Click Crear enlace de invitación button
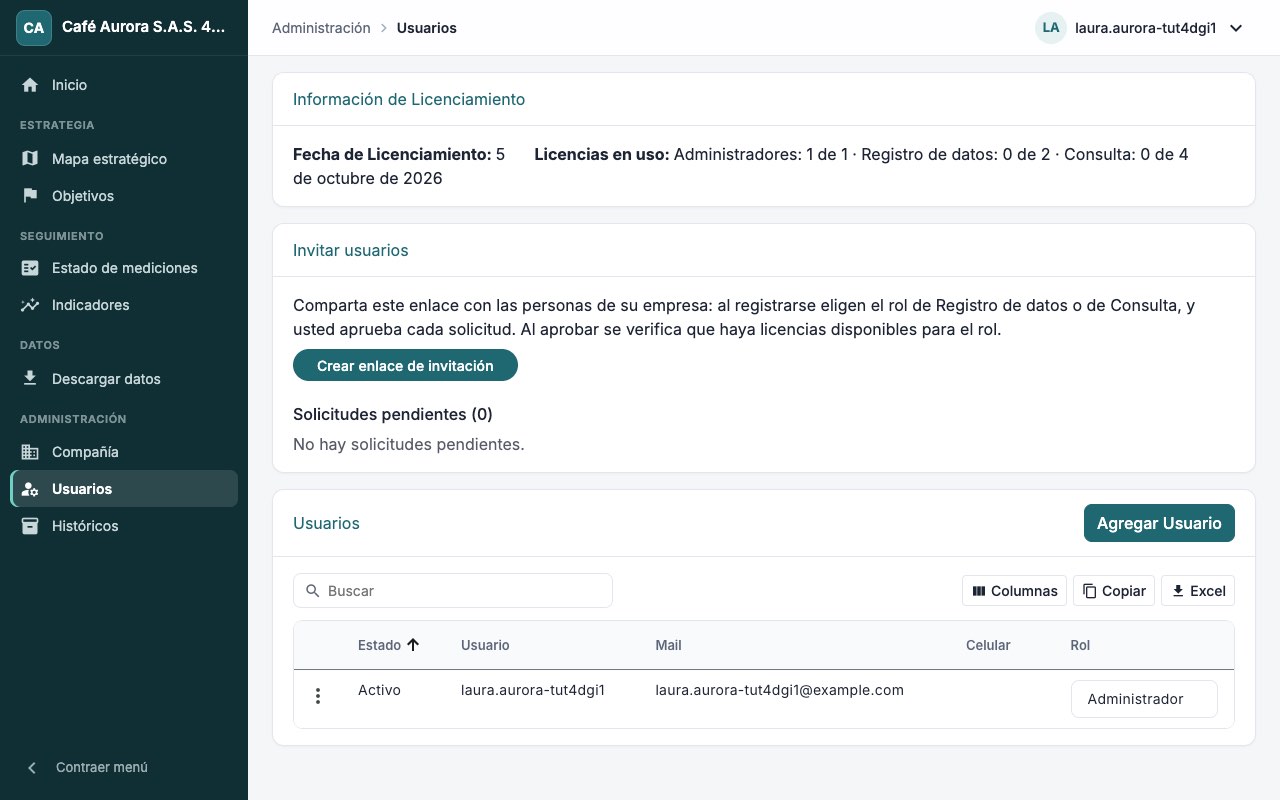This screenshot has height=800, width=1280. tap(405, 366)
